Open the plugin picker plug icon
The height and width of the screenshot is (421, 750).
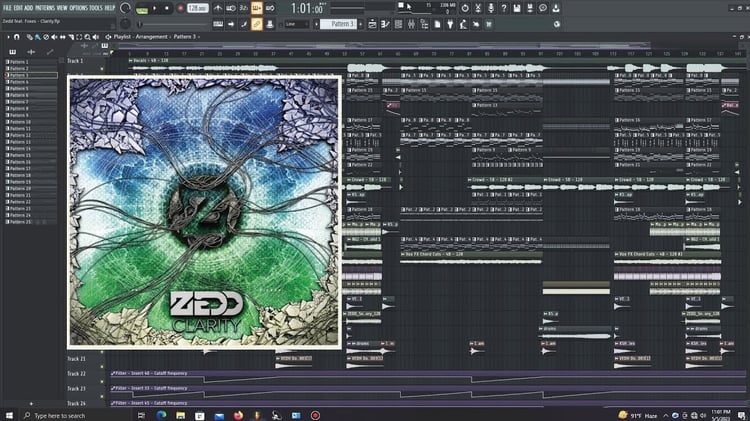(450, 24)
